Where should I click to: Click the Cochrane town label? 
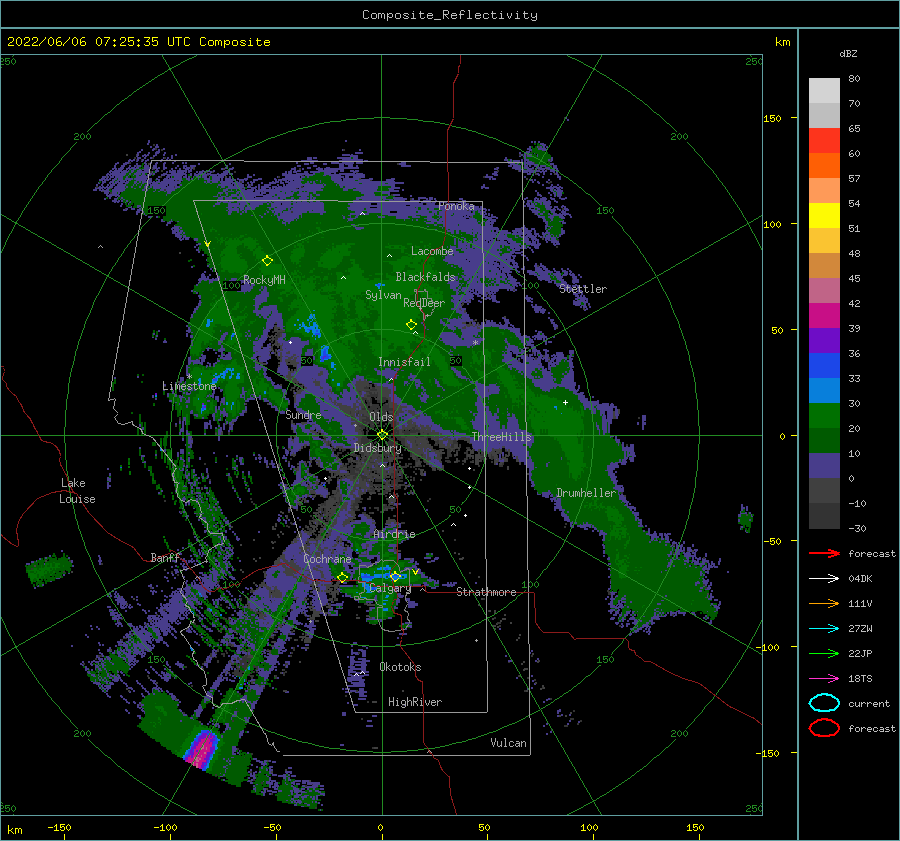coord(327,559)
